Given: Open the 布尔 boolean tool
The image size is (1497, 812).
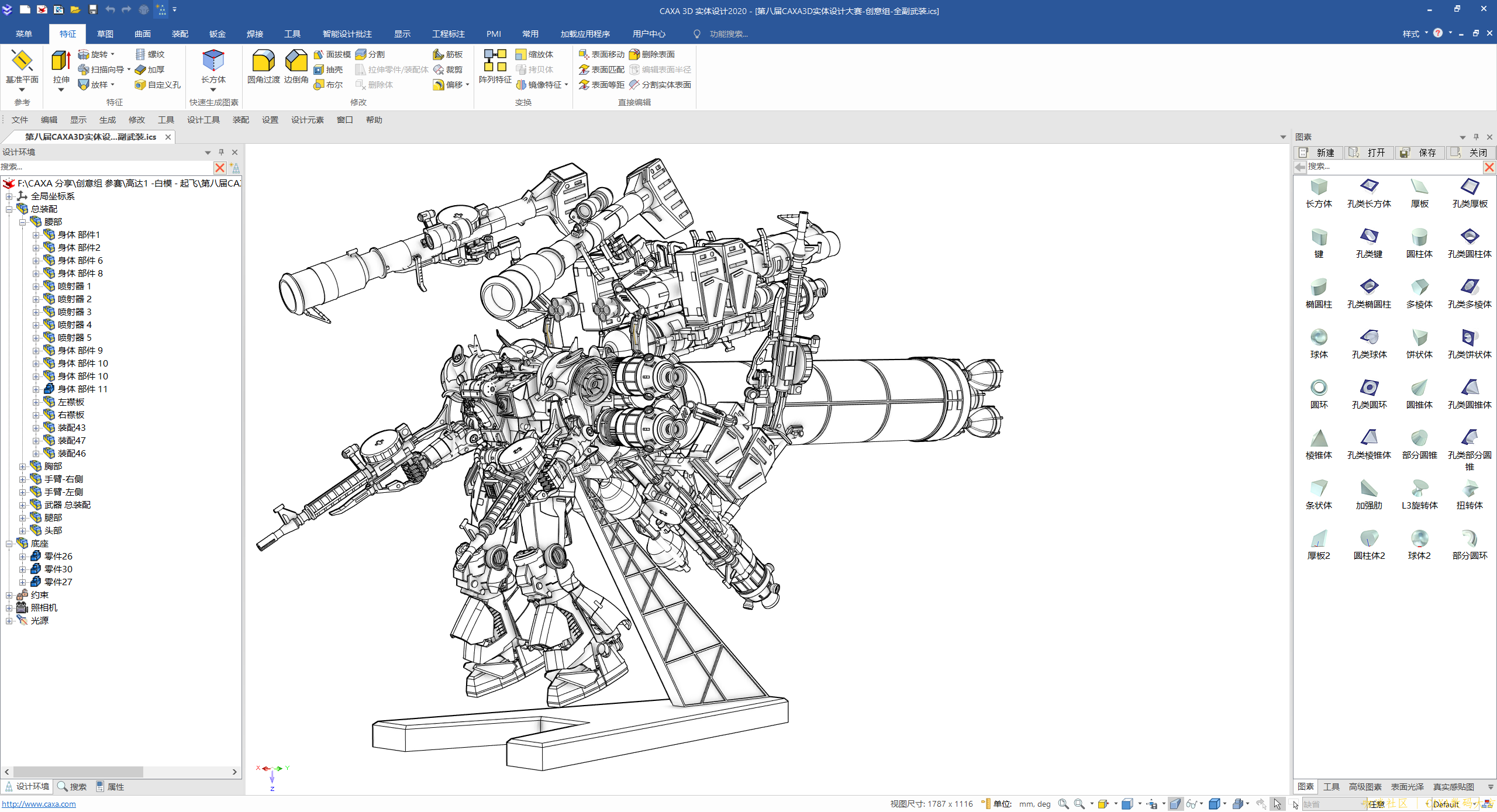Looking at the screenshot, I should pyautogui.click(x=329, y=85).
